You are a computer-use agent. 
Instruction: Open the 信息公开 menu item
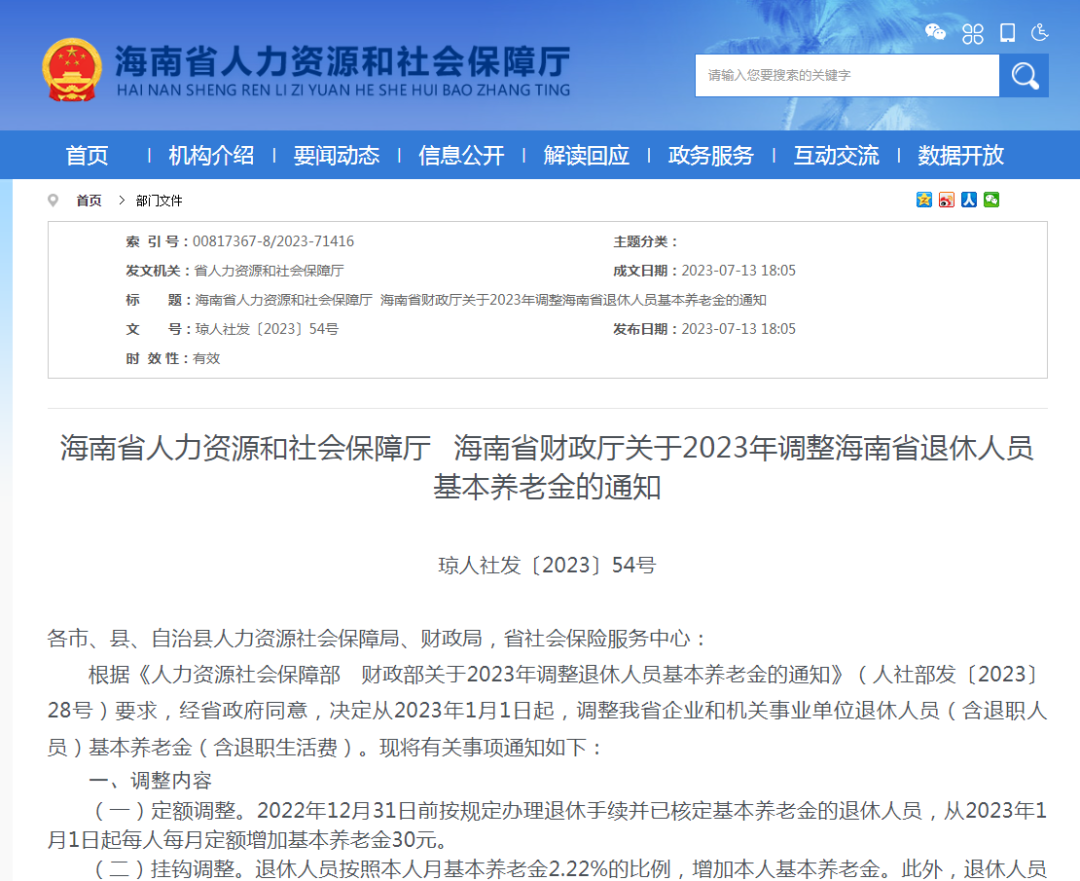[461, 155]
